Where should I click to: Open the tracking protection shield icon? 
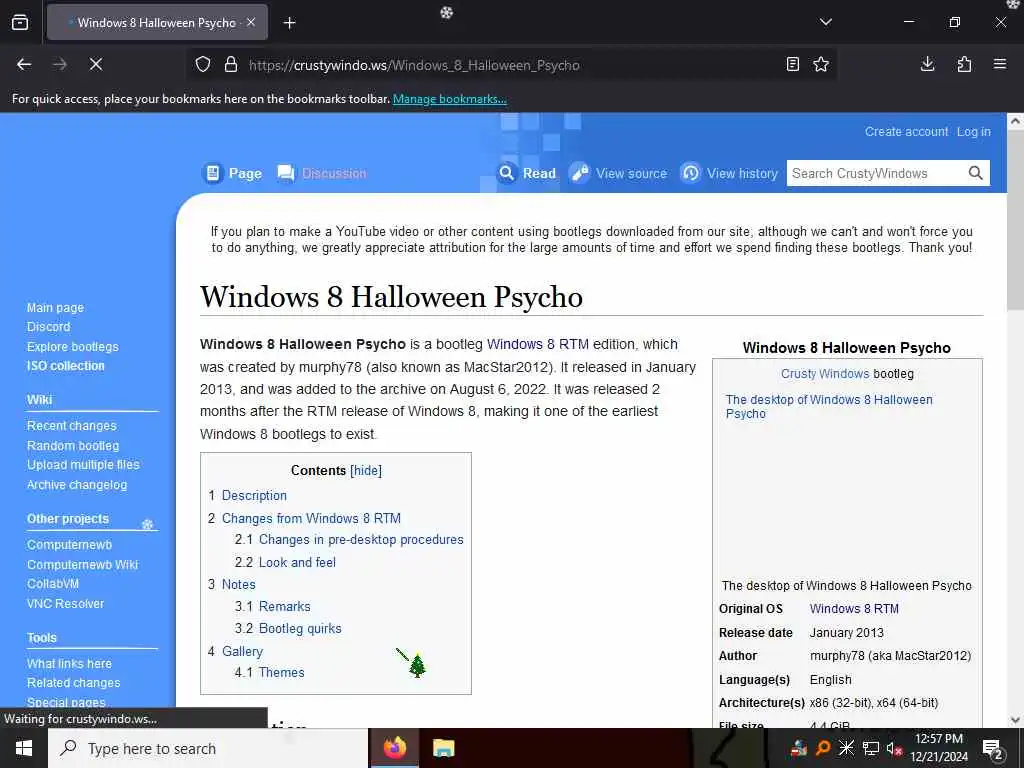tap(203, 65)
